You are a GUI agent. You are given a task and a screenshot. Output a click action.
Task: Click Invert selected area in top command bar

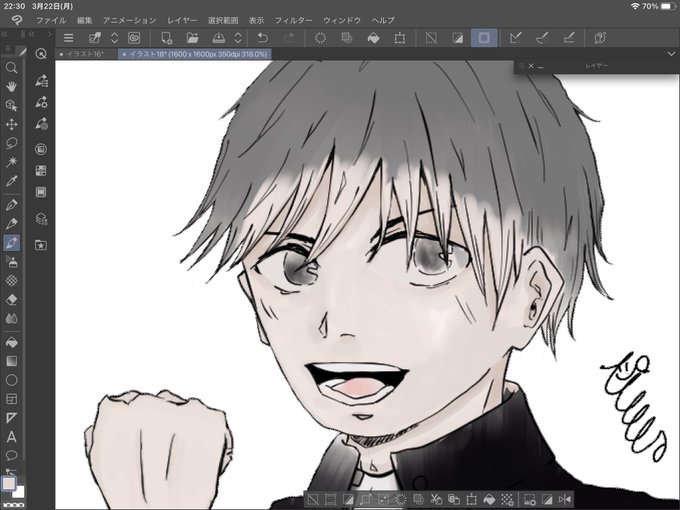point(458,38)
